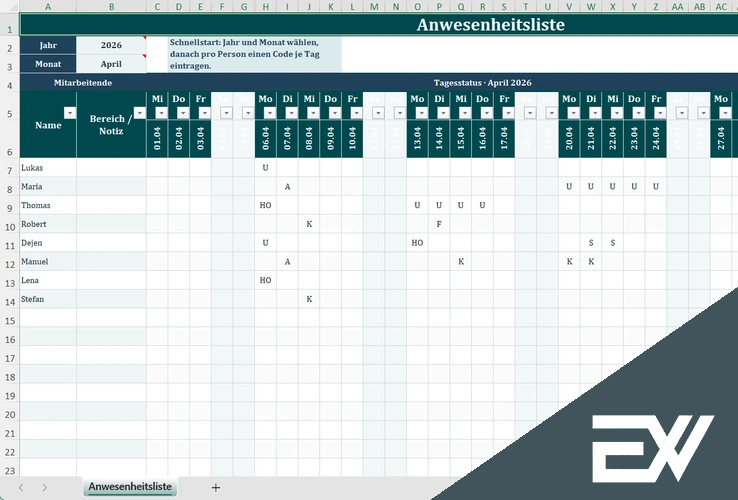Click the next sheet navigation arrow

click(x=45, y=487)
